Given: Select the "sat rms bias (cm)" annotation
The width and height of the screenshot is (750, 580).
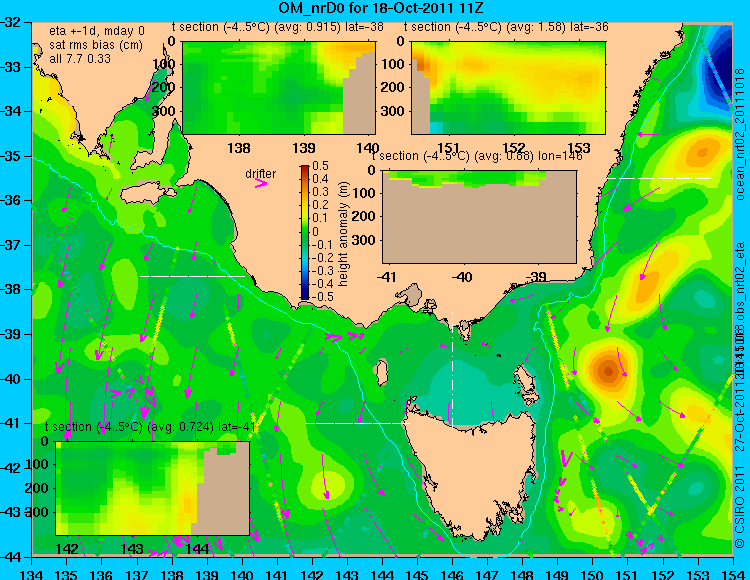Looking at the screenshot, I should click(96, 45).
